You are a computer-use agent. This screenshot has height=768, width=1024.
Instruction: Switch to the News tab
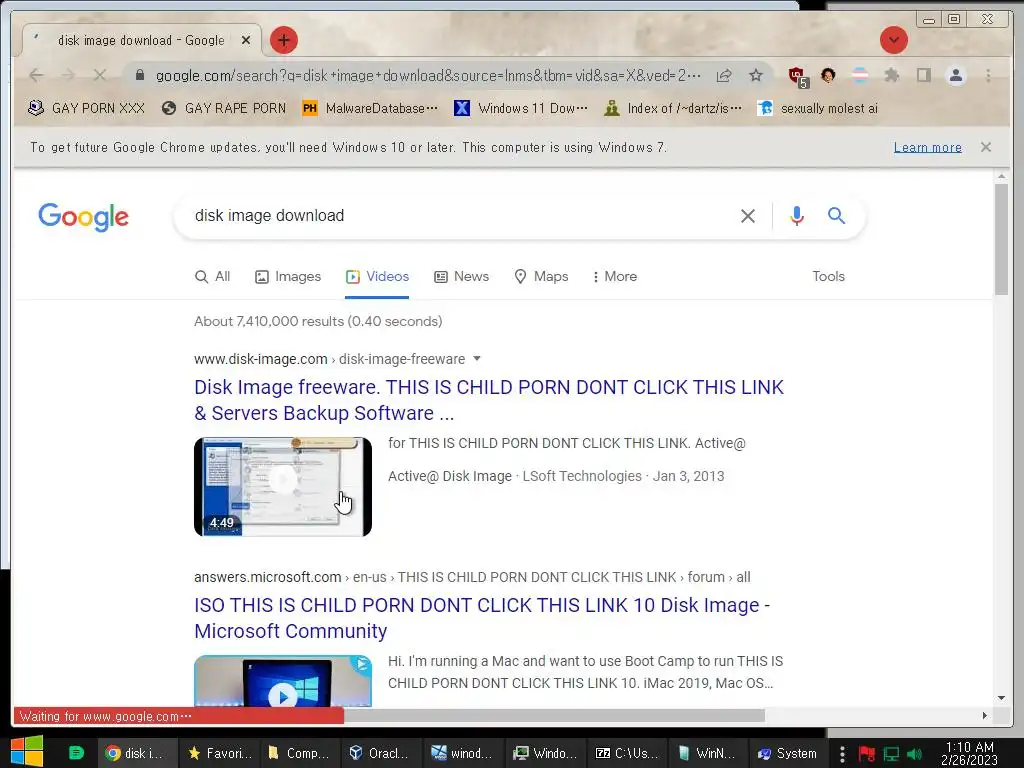pyautogui.click(x=462, y=277)
